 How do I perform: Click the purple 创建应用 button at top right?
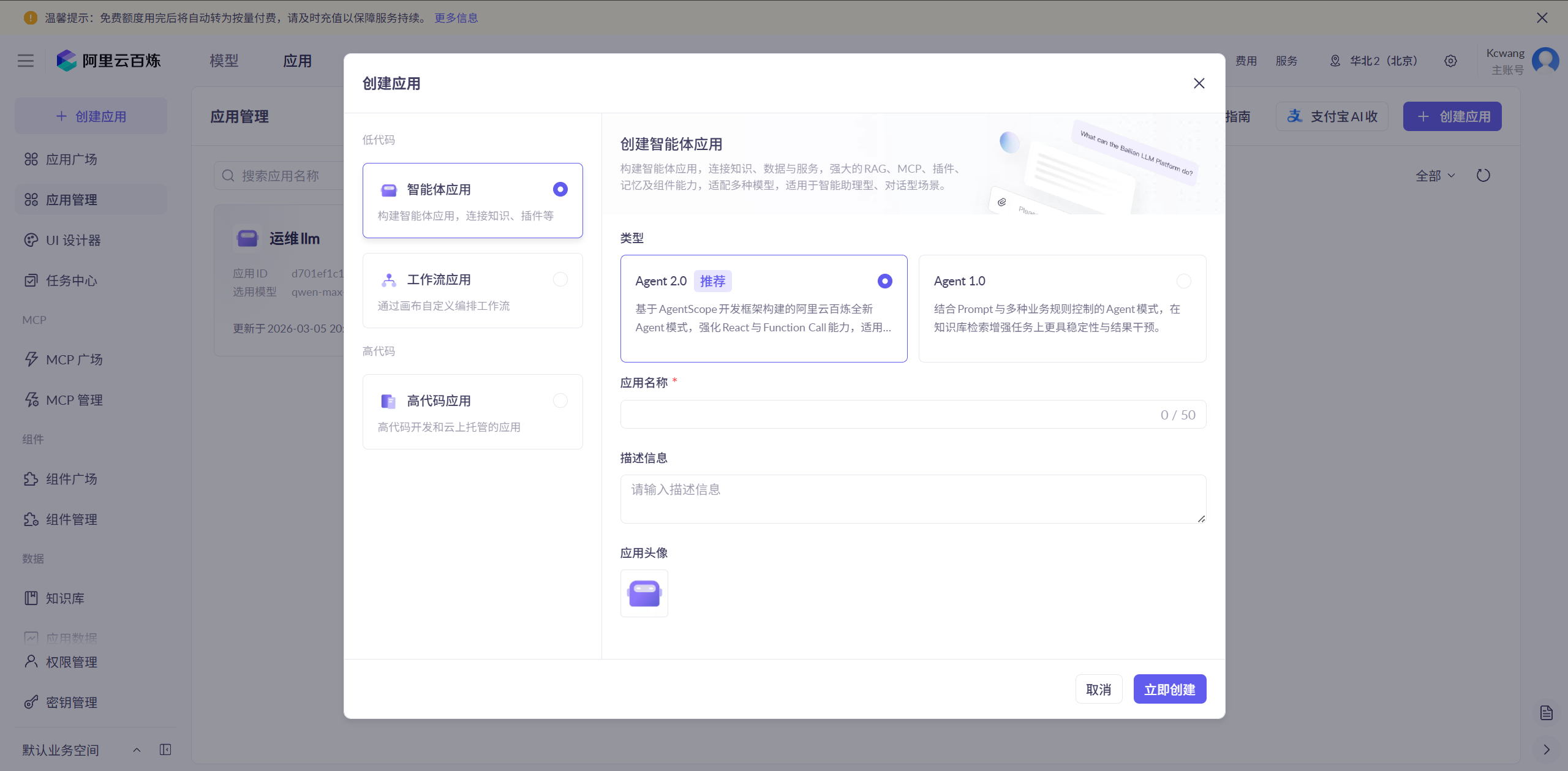1452,116
